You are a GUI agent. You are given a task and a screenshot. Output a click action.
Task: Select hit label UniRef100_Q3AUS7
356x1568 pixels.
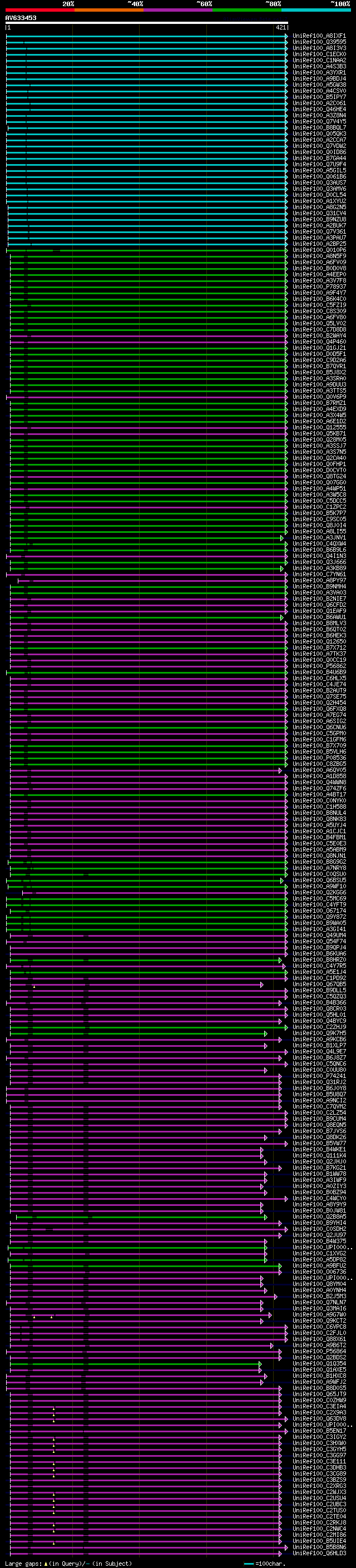(319, 182)
